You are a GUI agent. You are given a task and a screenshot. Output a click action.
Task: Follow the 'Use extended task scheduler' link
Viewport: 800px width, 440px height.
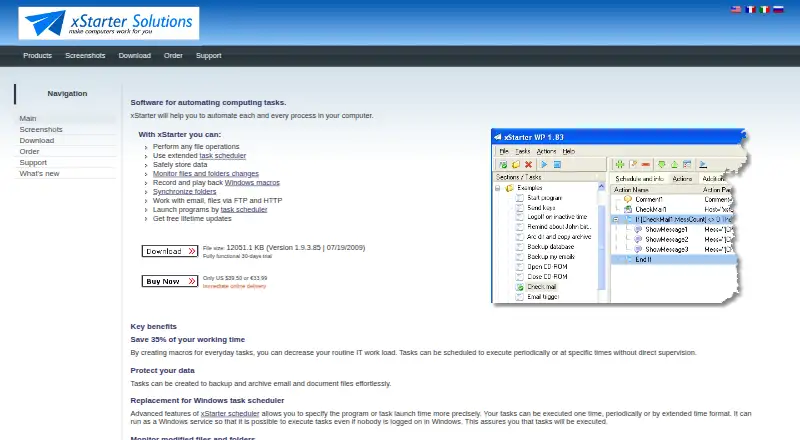(x=222, y=156)
